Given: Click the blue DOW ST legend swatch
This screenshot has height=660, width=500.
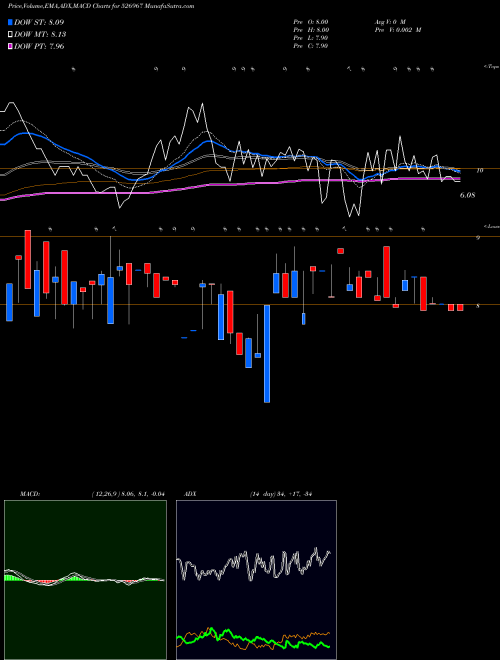Looking at the screenshot, I should click(10, 22).
